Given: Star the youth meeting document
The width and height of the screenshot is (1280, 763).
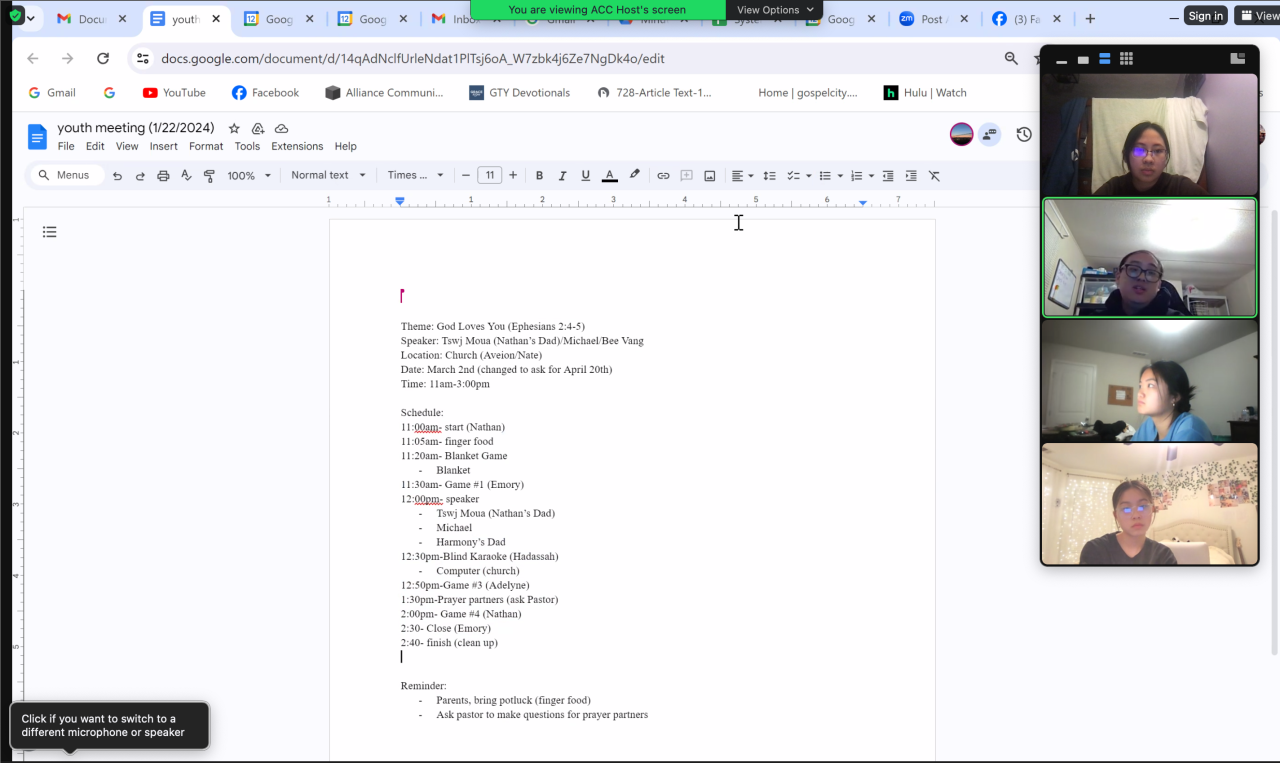Looking at the screenshot, I should coord(234,128).
